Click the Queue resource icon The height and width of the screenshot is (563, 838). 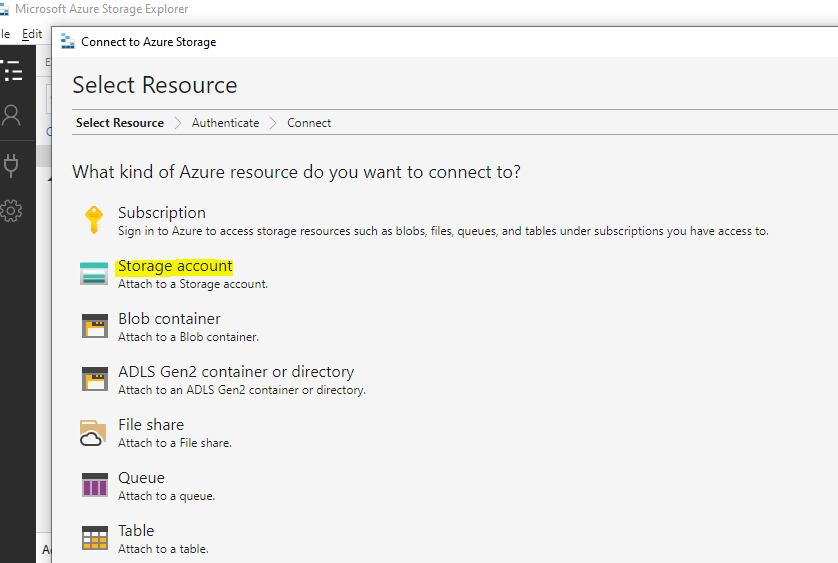[94, 486]
